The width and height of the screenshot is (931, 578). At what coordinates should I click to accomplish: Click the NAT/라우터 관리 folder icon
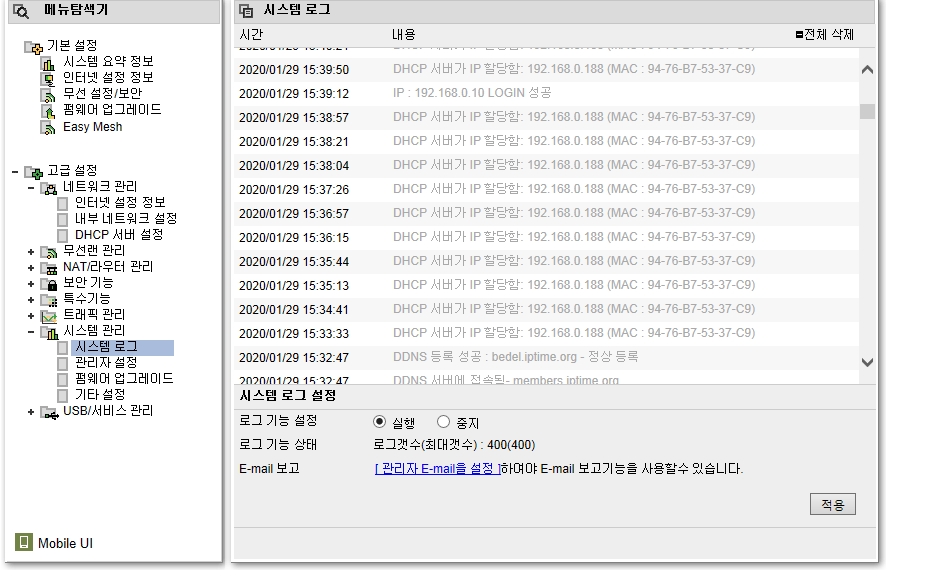tap(49, 269)
